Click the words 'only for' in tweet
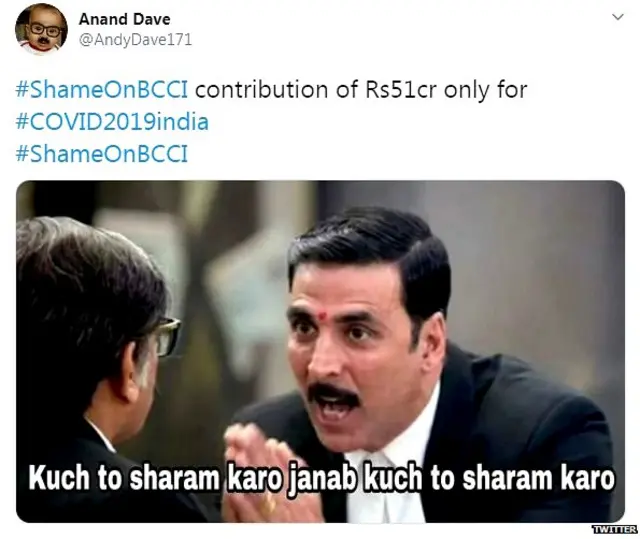 486,91
